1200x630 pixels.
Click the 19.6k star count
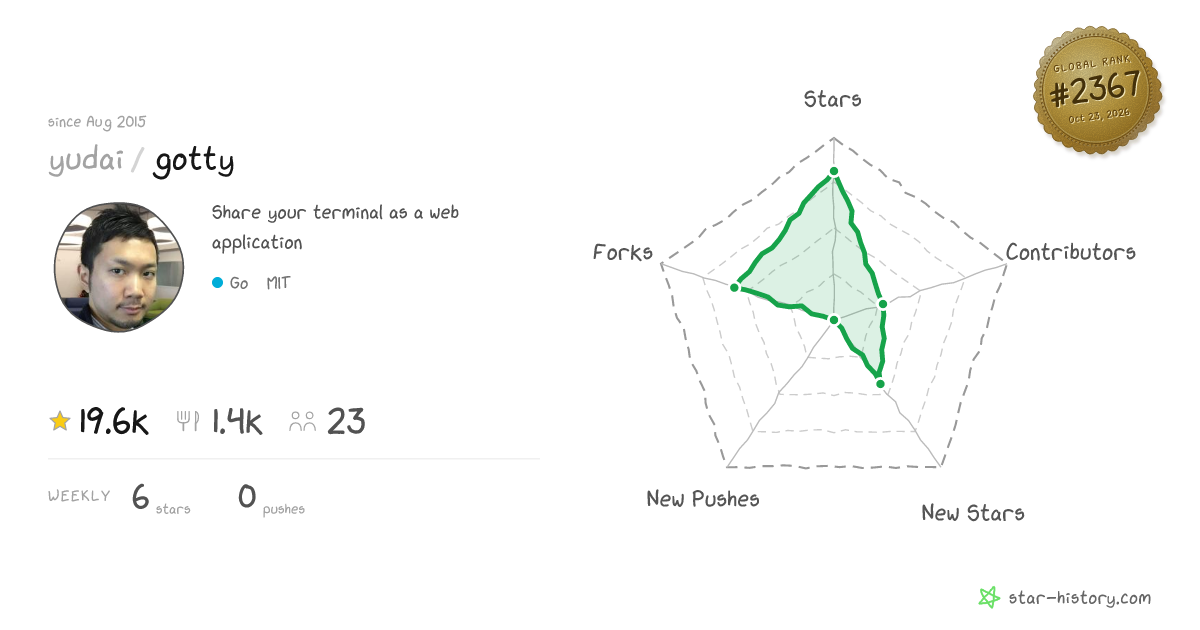(113, 422)
